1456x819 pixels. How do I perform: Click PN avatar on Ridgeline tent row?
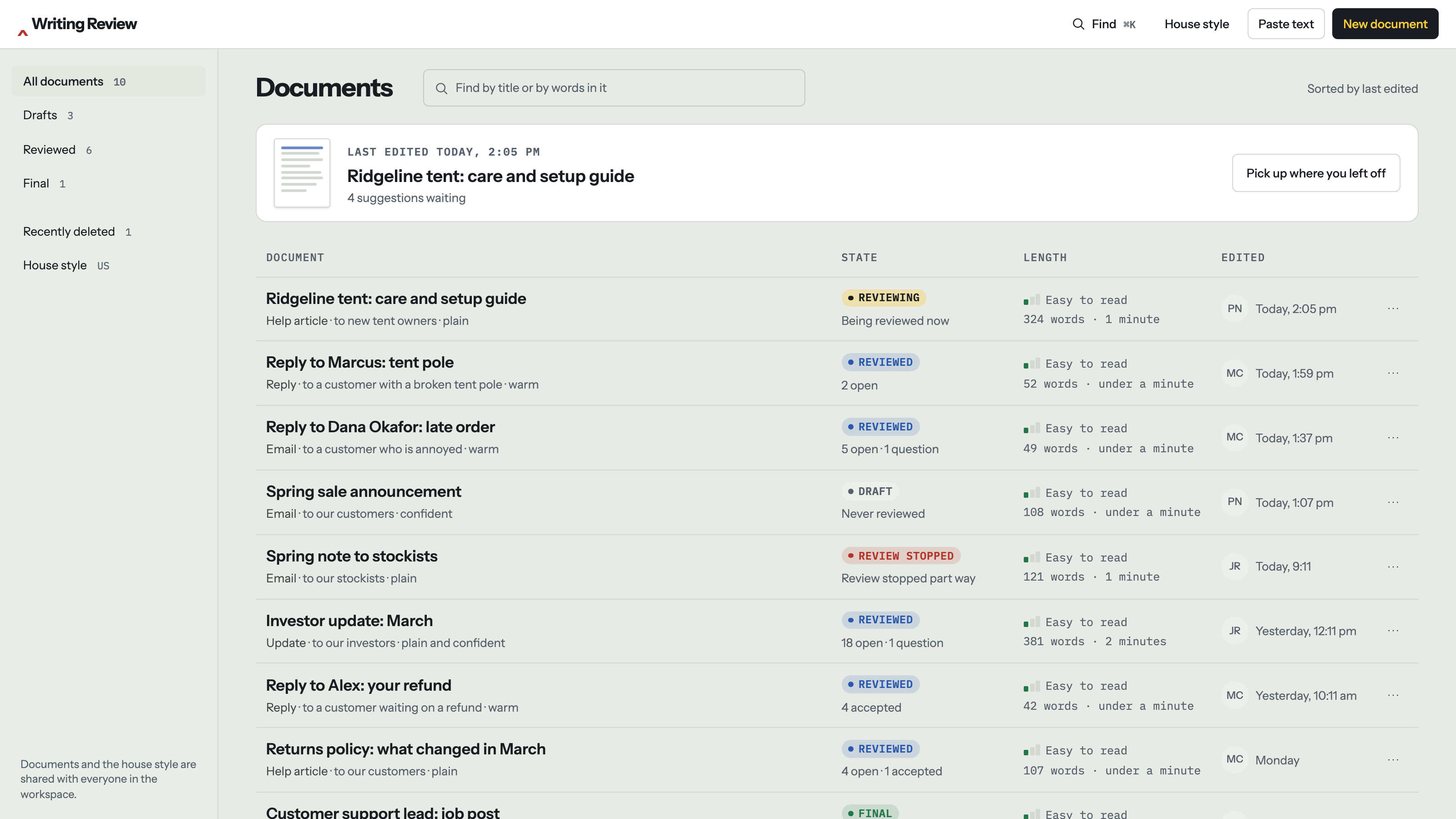coord(1234,308)
